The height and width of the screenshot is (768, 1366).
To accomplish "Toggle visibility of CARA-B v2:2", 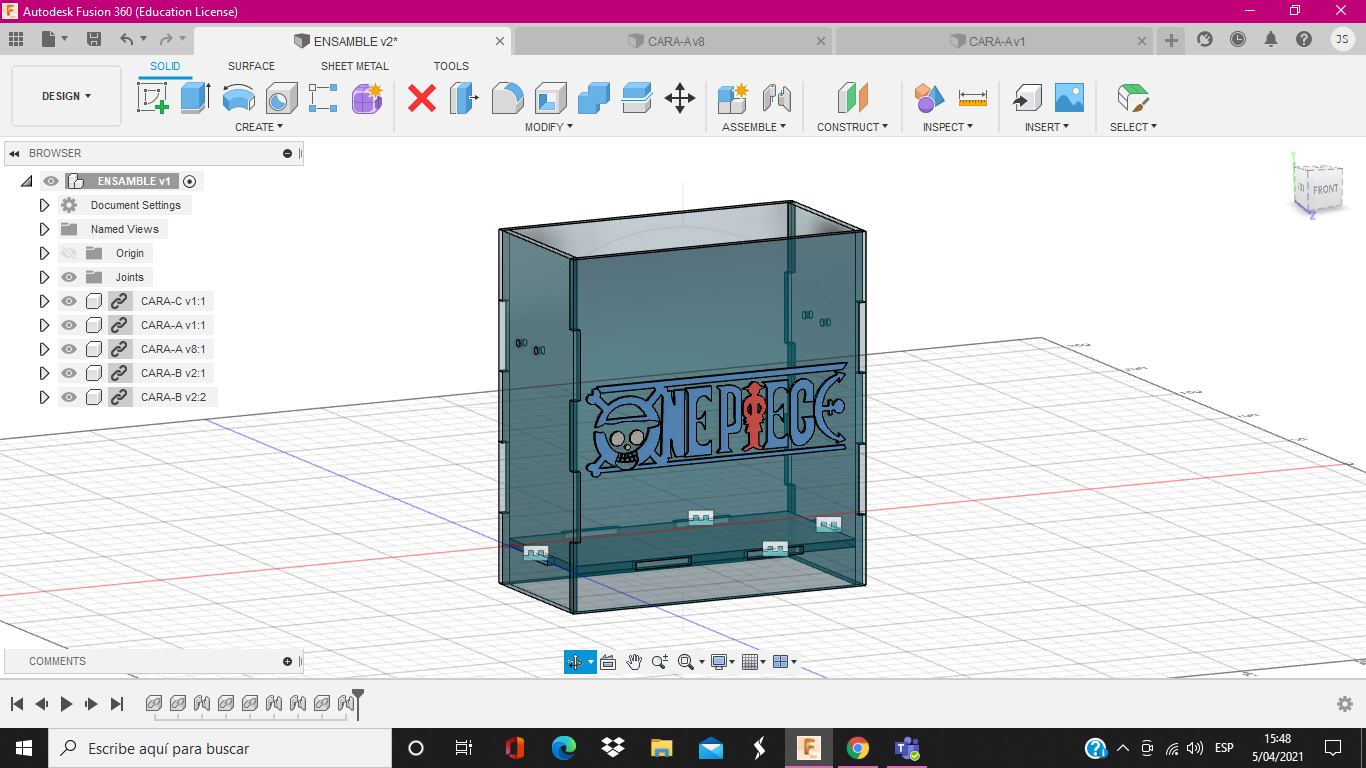I will pyautogui.click(x=69, y=397).
